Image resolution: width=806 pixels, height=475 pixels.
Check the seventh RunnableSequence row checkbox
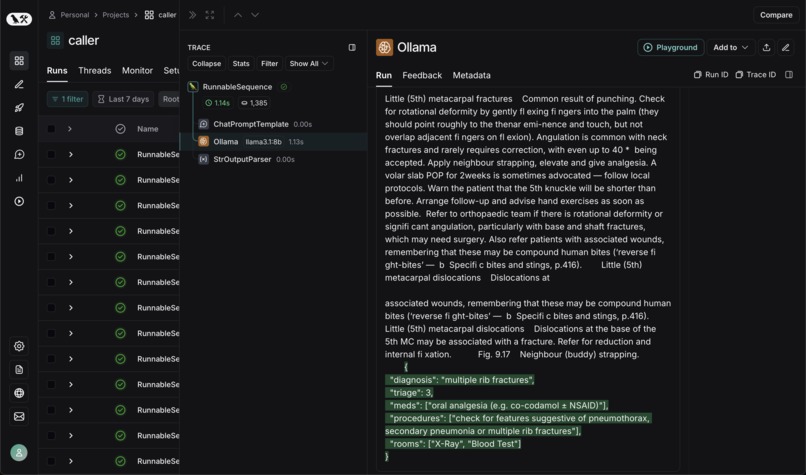tap(51, 308)
